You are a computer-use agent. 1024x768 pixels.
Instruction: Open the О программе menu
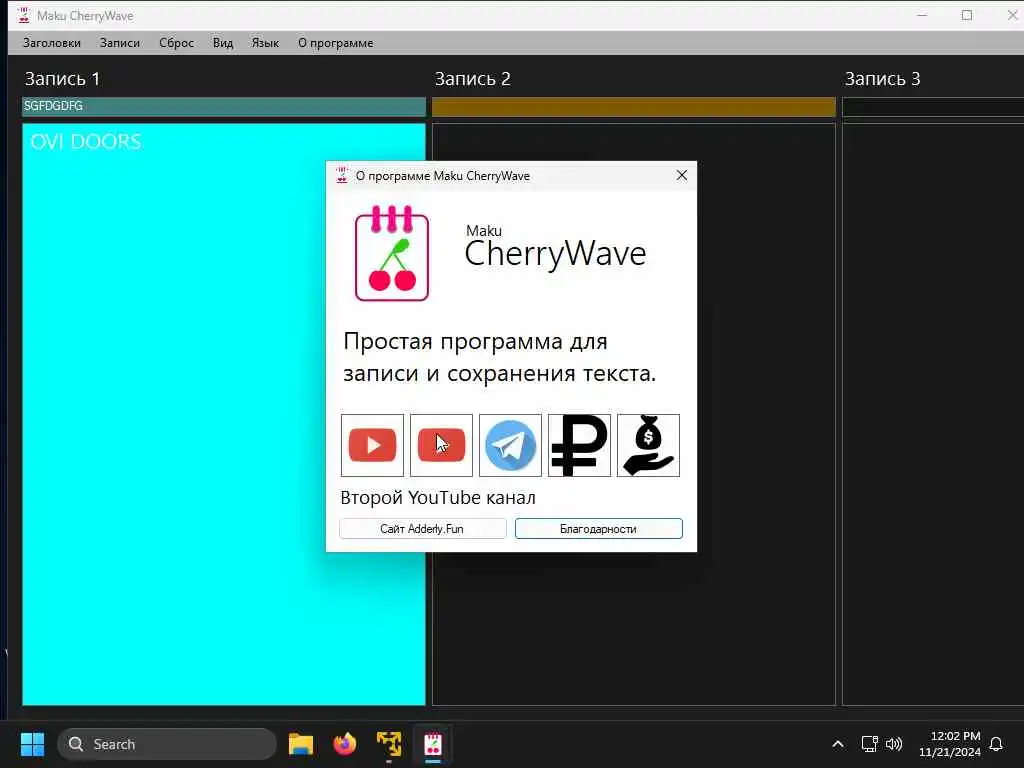point(336,43)
